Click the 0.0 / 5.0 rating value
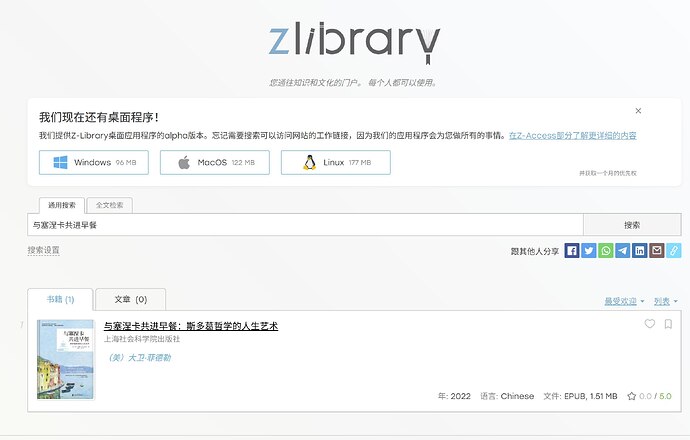Image resolution: width=690 pixels, height=440 pixels. click(x=655, y=396)
